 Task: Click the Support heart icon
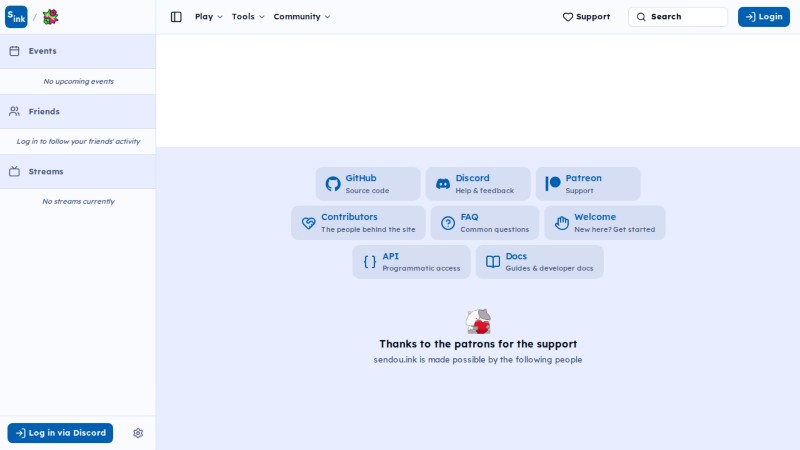pos(568,17)
